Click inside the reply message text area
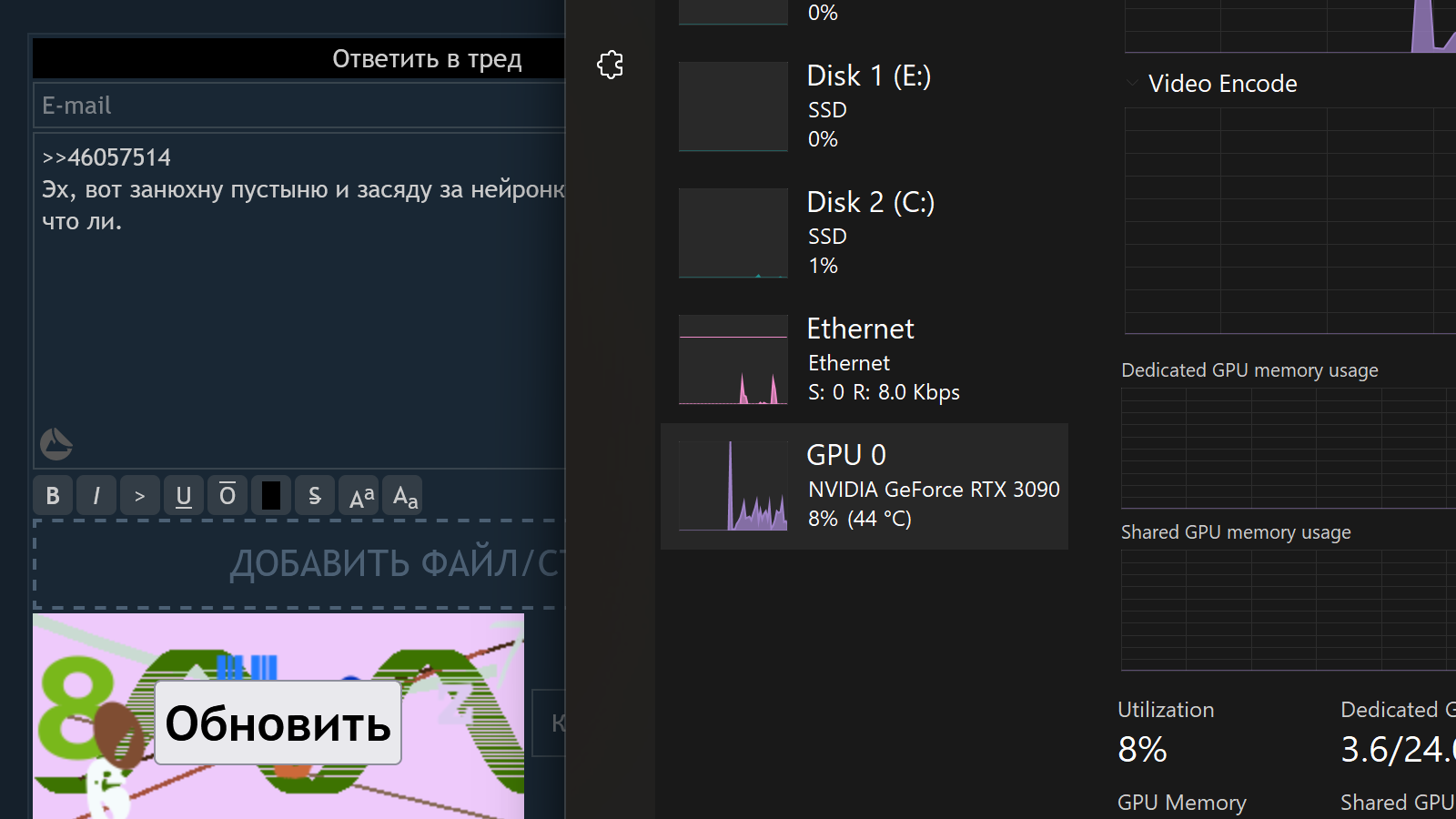The height and width of the screenshot is (819, 1456). 299,300
